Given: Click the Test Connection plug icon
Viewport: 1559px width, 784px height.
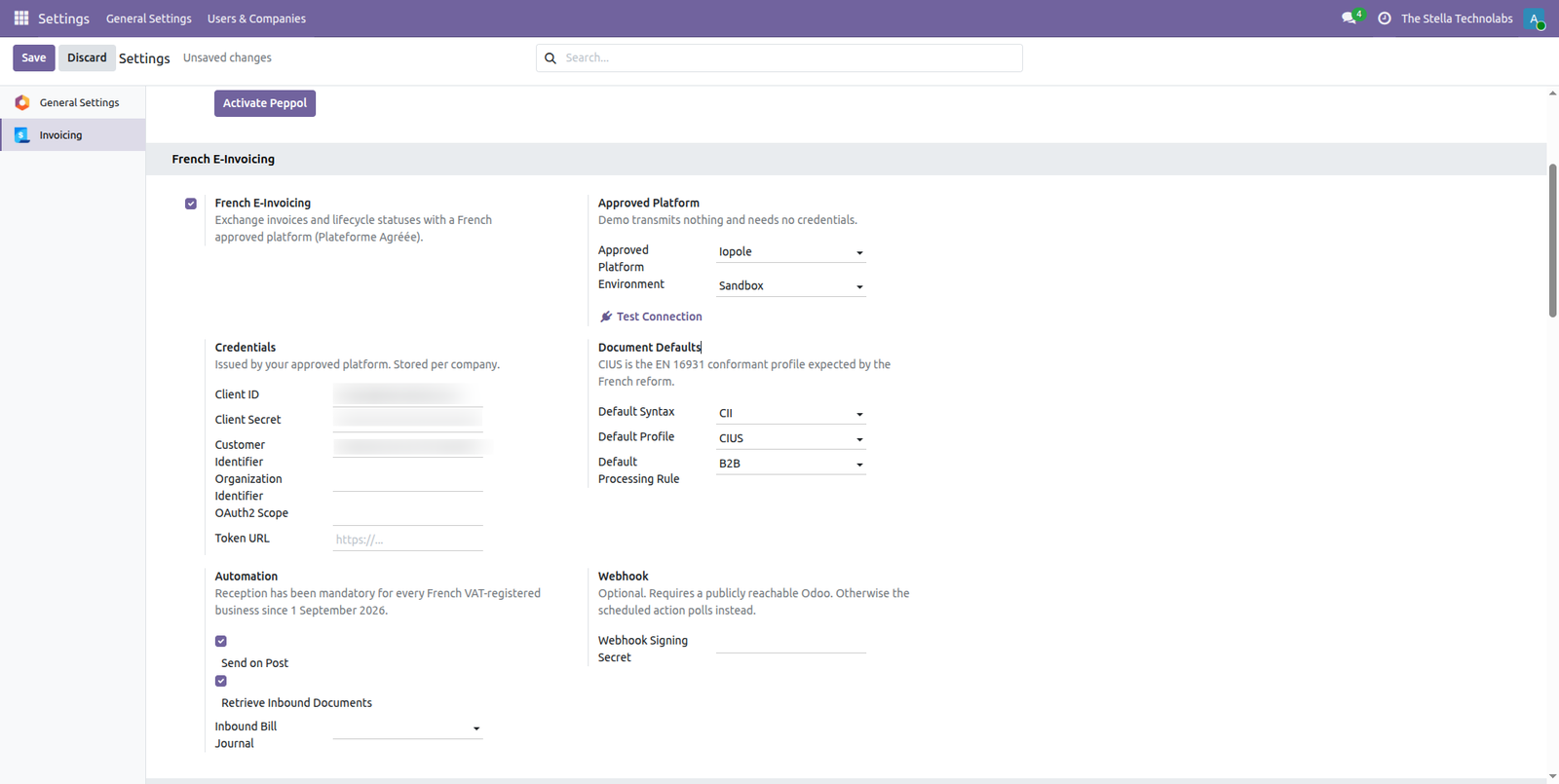Looking at the screenshot, I should [x=606, y=317].
